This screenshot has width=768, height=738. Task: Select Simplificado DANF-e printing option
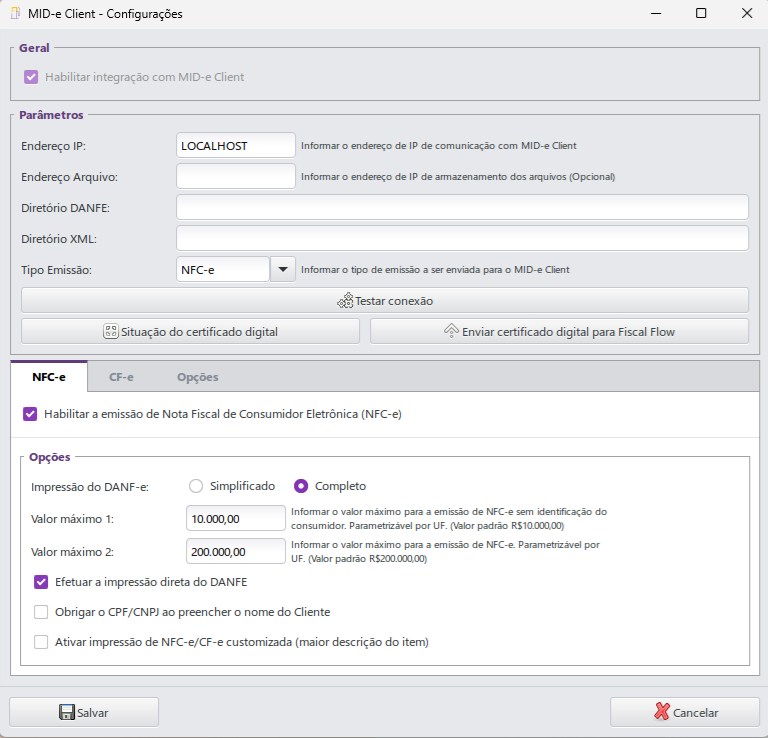point(196,486)
